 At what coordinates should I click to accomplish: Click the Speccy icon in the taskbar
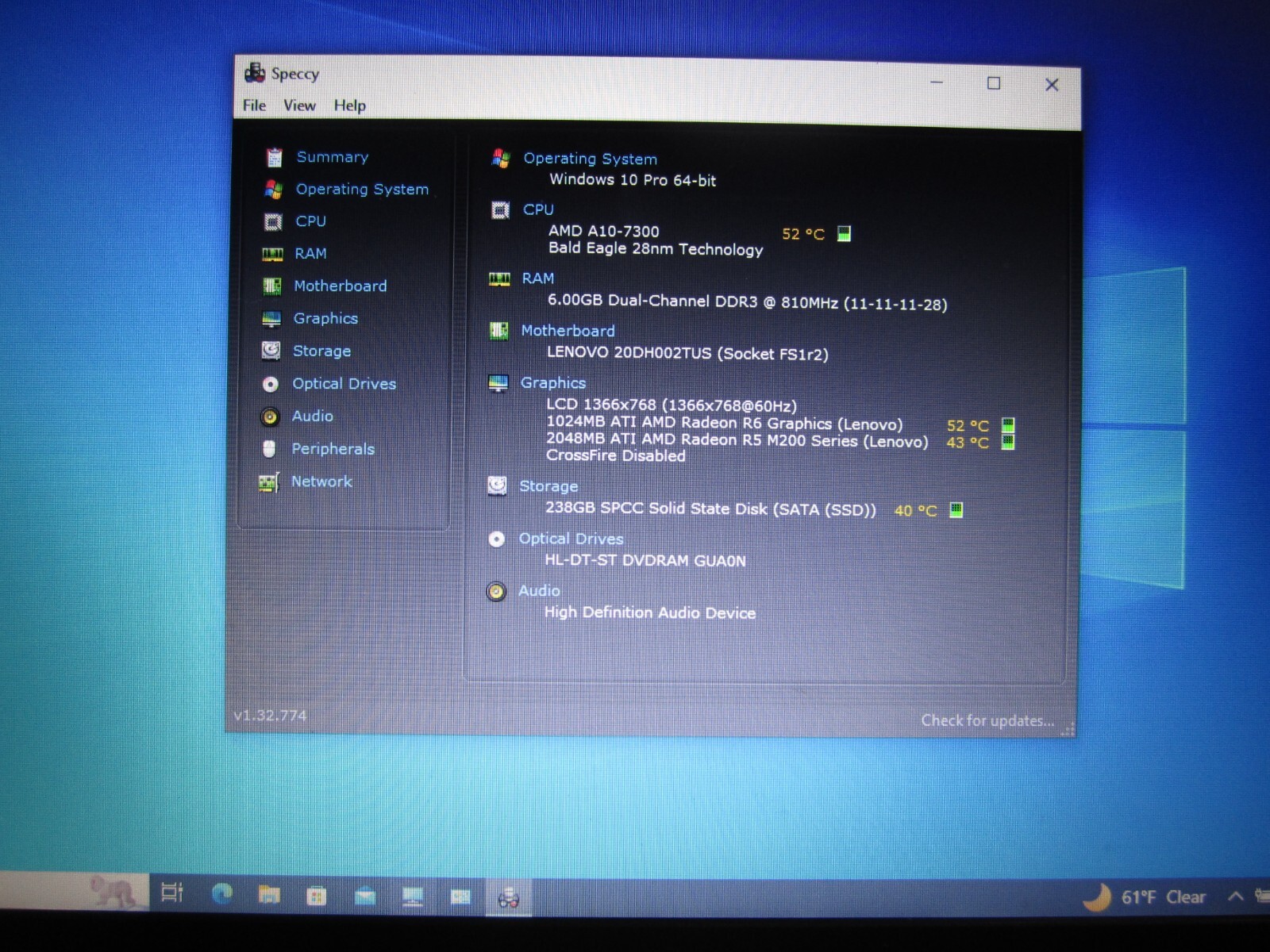point(508,898)
